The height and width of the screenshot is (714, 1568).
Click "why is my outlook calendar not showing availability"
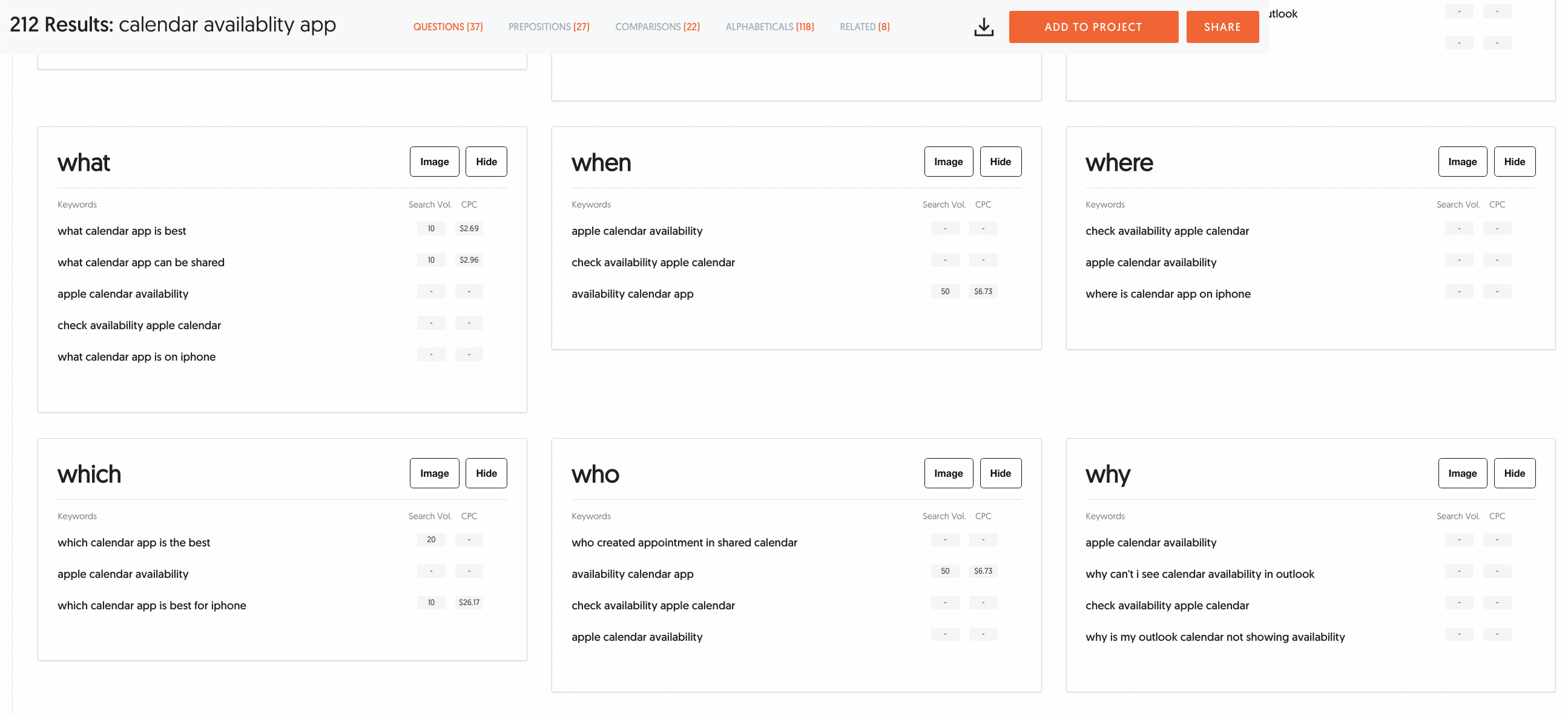[x=1214, y=637]
